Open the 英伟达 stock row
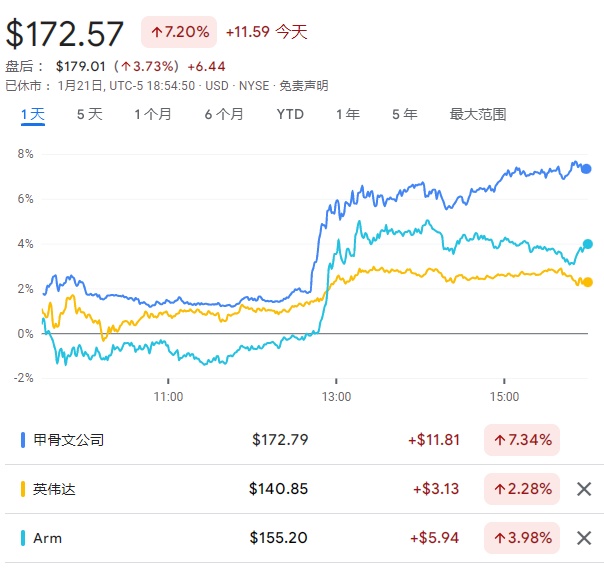 coord(53,489)
